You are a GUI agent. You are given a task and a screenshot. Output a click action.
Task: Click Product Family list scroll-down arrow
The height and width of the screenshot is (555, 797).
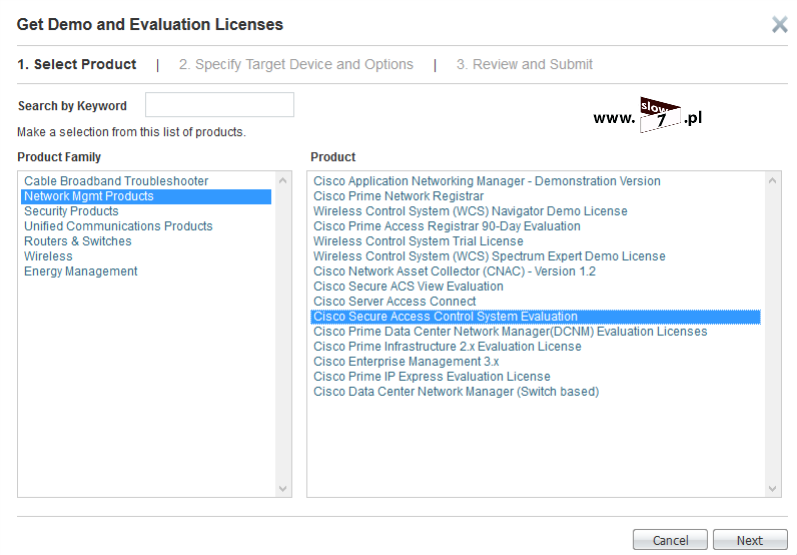tap(283, 489)
